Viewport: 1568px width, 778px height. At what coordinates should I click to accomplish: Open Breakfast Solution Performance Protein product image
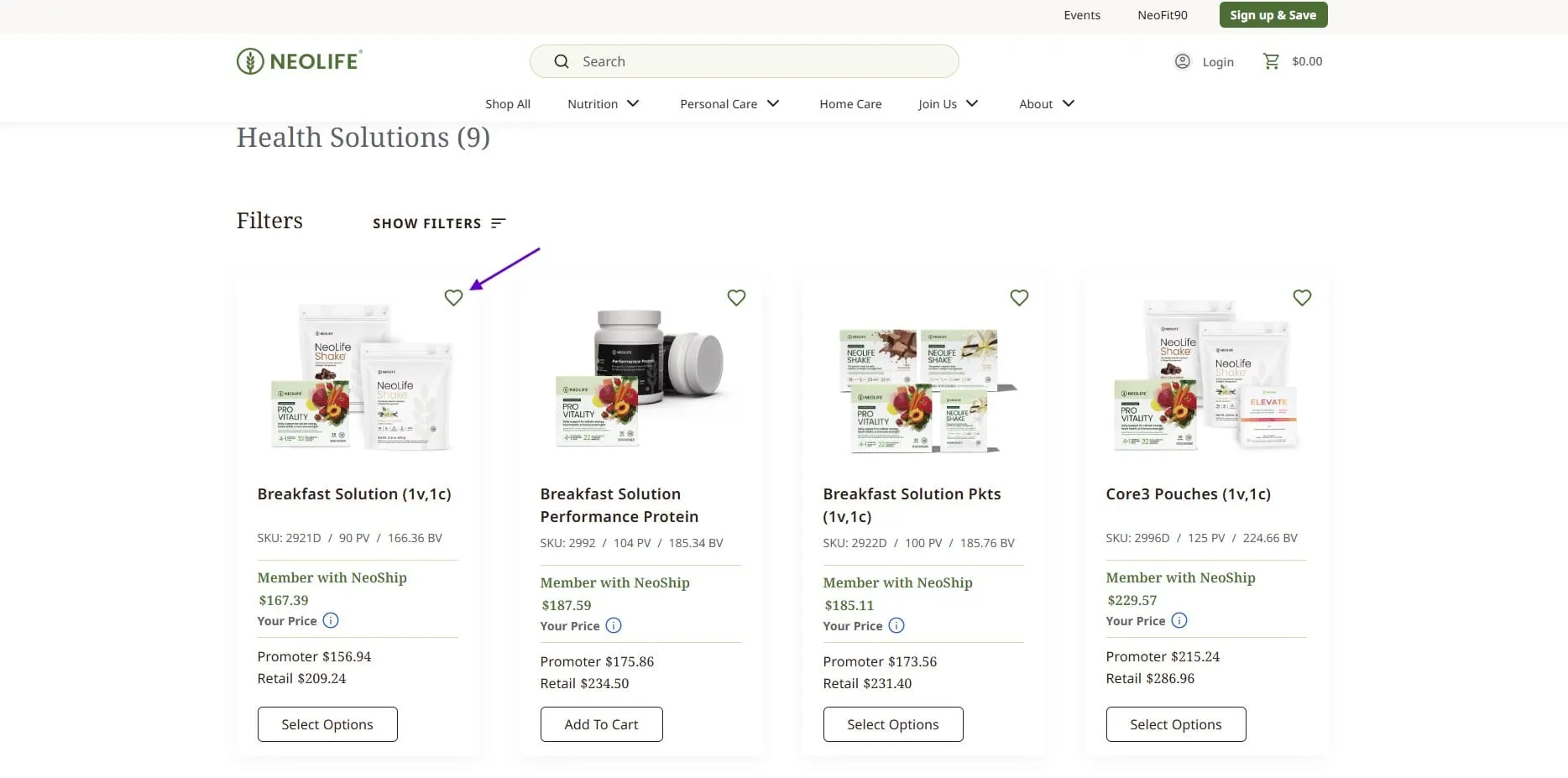click(641, 378)
